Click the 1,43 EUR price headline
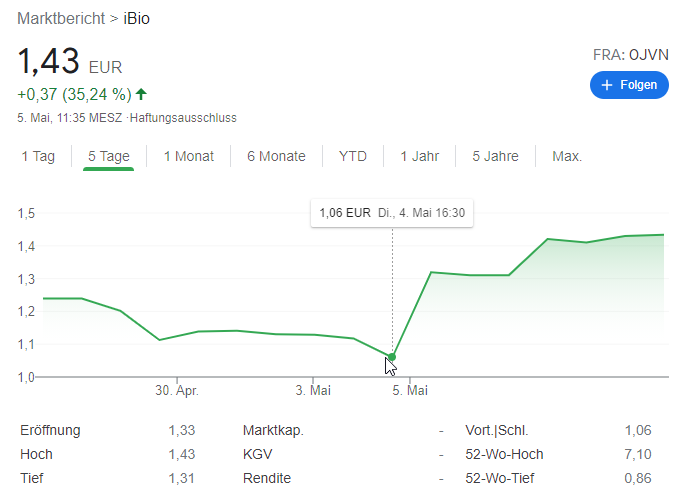The width and height of the screenshot is (679, 502). 70,62
